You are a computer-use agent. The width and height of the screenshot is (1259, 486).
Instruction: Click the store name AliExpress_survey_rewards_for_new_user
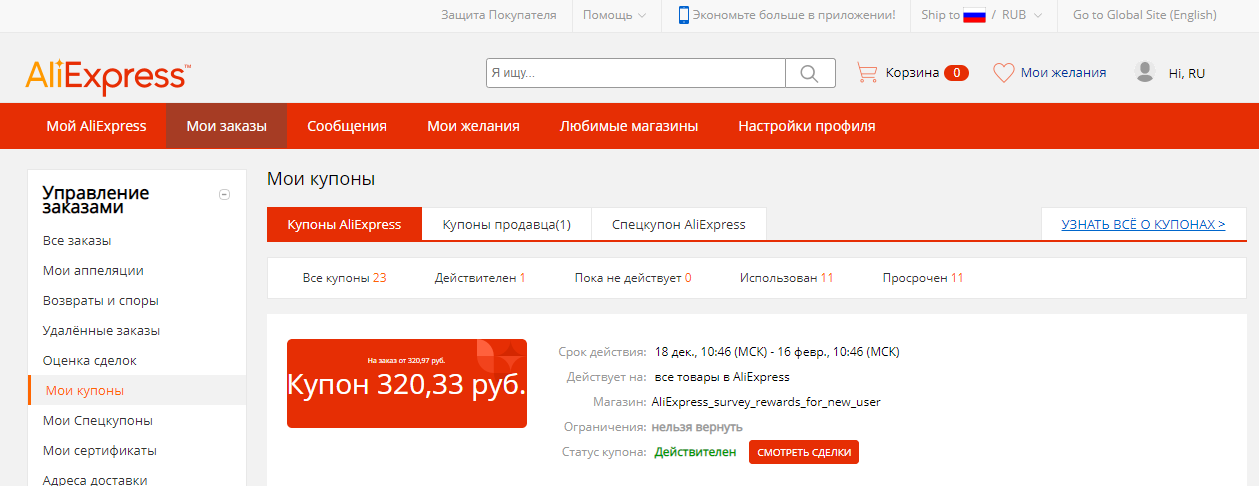pos(766,402)
